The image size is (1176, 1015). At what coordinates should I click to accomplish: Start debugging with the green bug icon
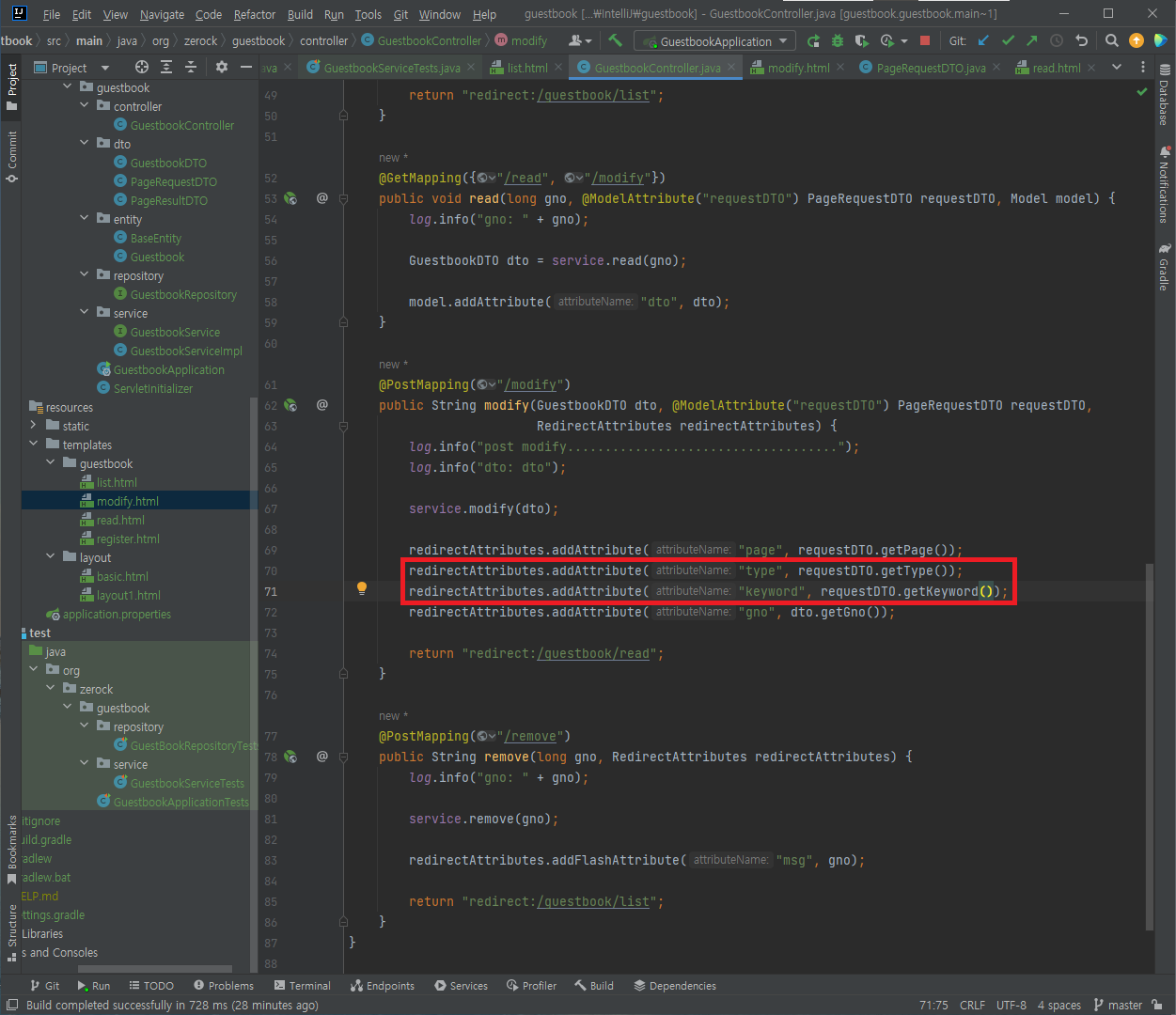point(838,40)
